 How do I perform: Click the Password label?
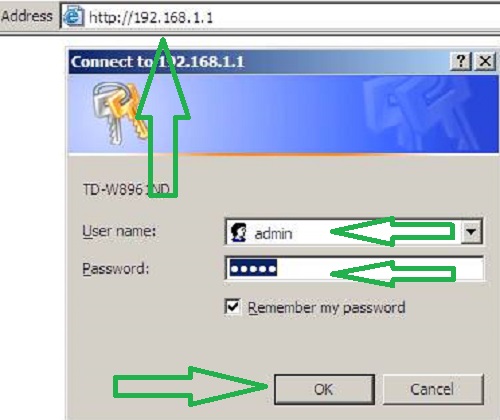[115, 269]
